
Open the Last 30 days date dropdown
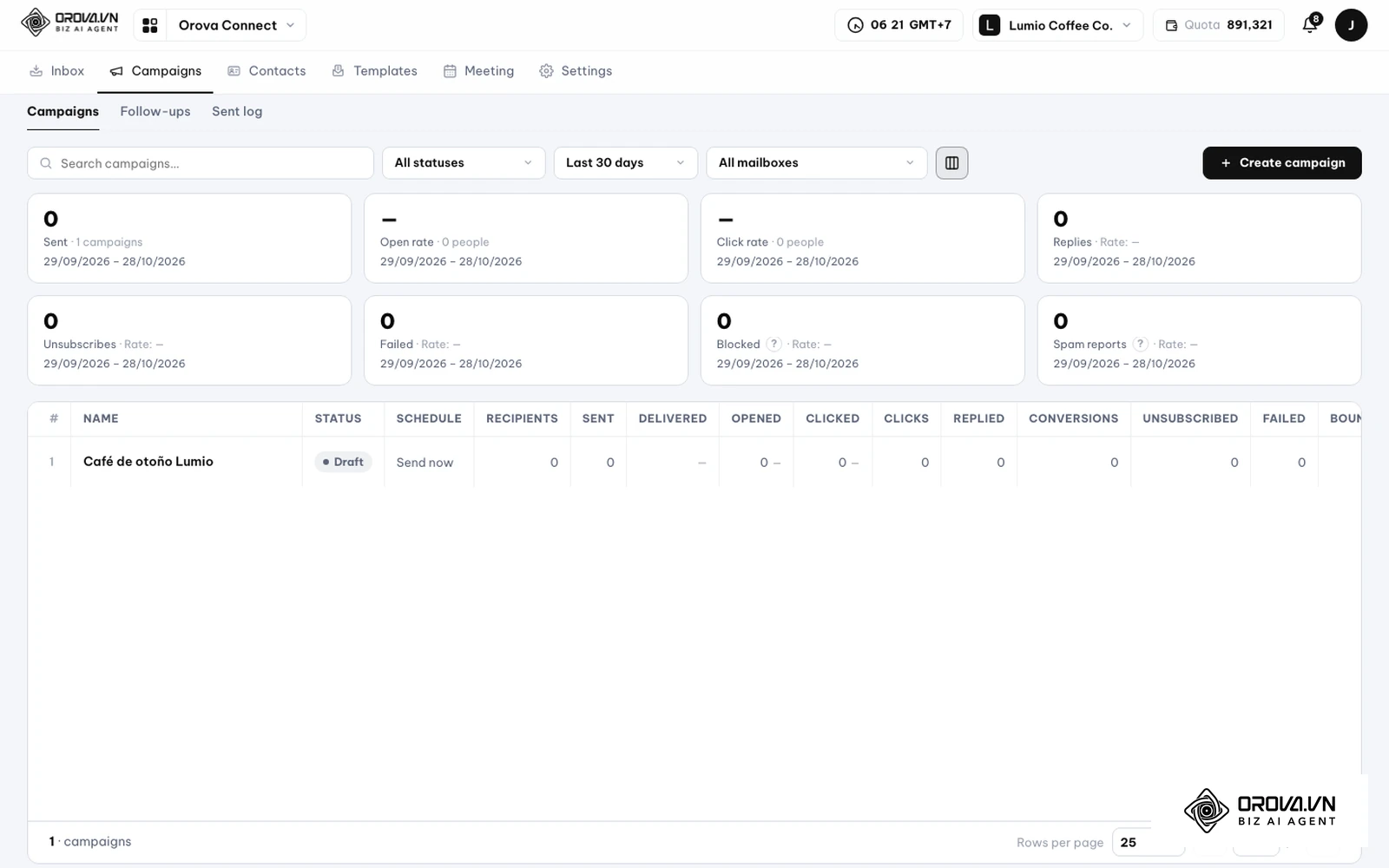tap(626, 163)
